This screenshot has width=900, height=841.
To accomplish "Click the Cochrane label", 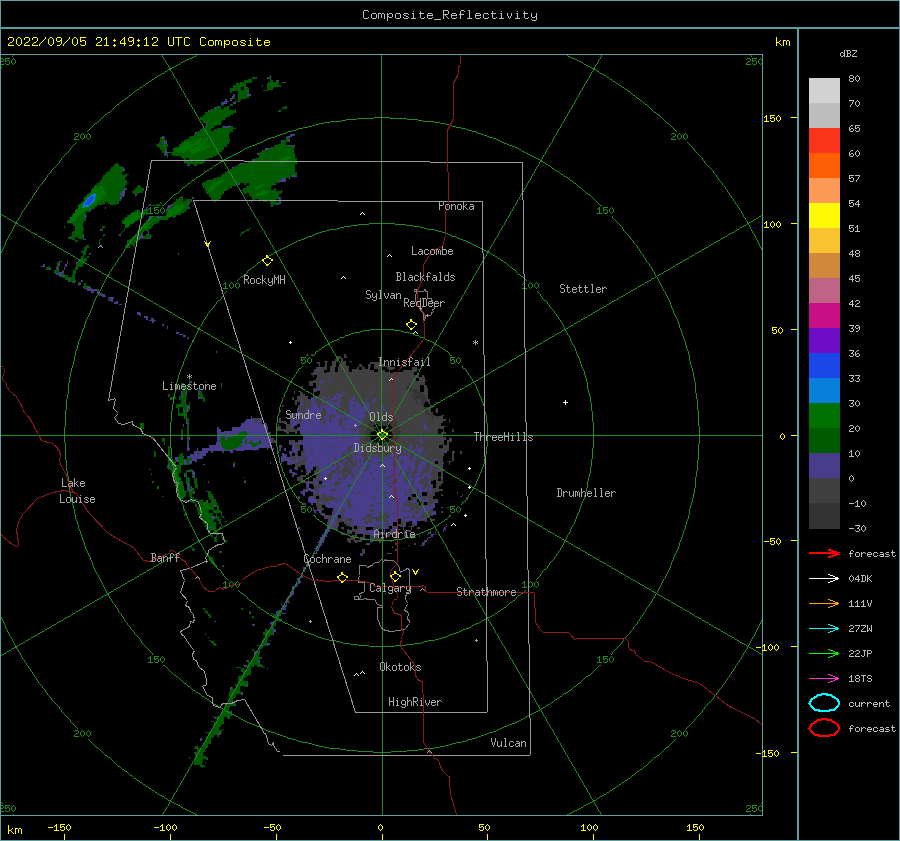I will [x=327, y=559].
